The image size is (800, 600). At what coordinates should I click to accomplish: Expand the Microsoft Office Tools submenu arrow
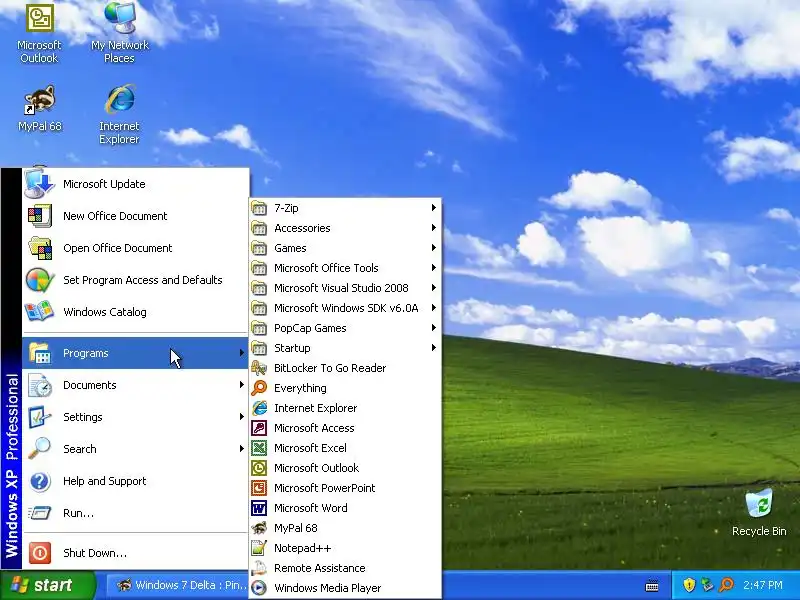pyautogui.click(x=434, y=268)
